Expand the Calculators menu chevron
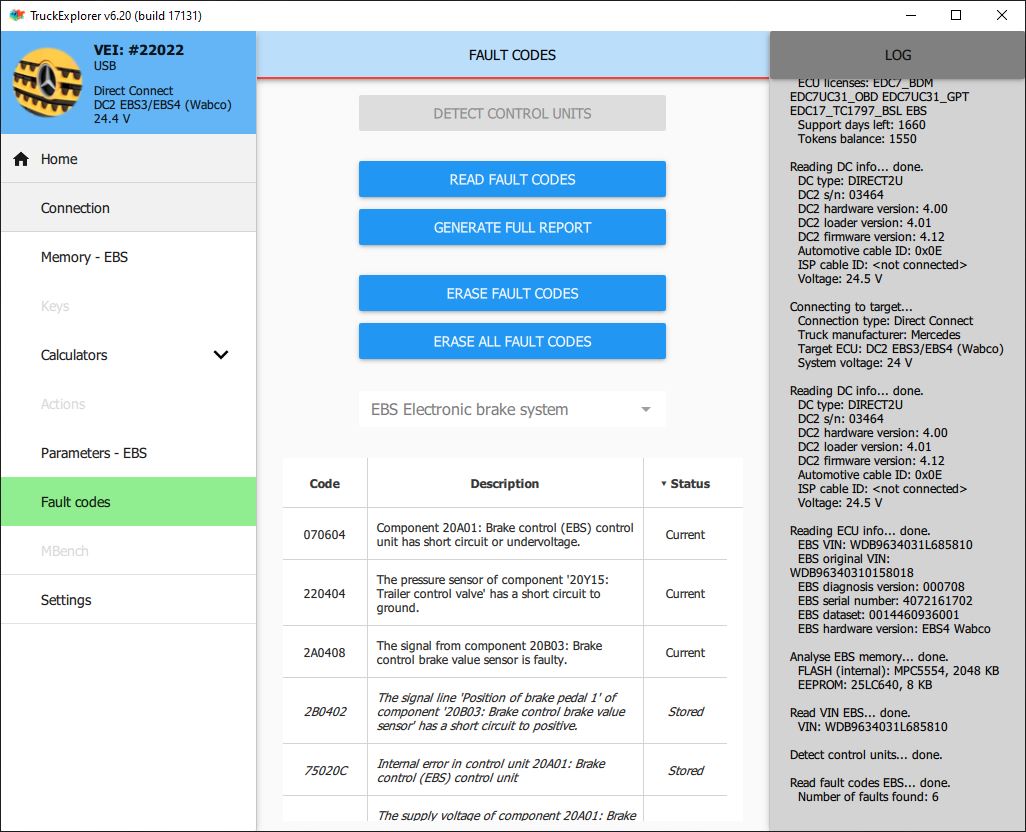 (x=221, y=355)
